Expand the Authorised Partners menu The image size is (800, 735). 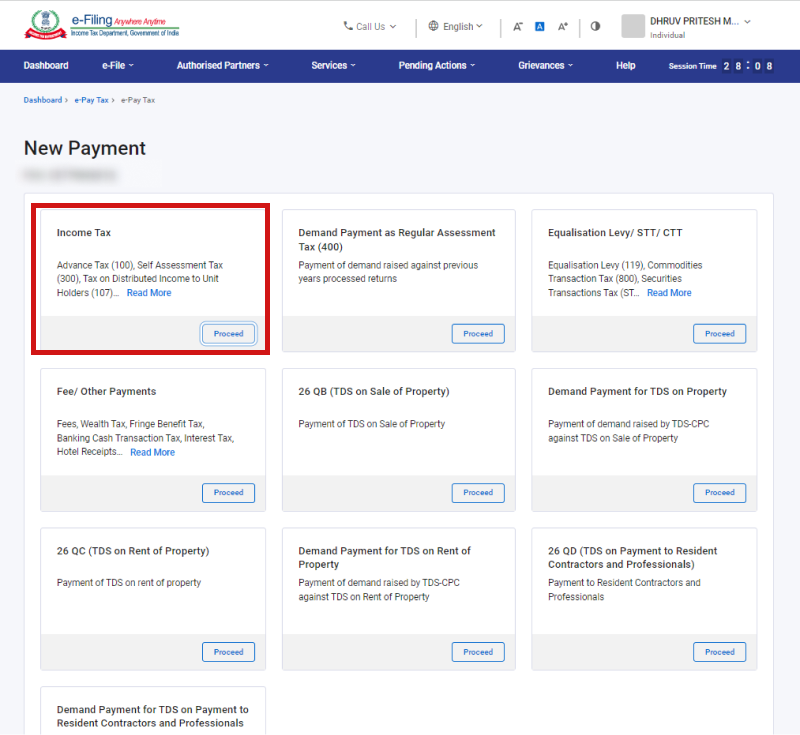222,65
